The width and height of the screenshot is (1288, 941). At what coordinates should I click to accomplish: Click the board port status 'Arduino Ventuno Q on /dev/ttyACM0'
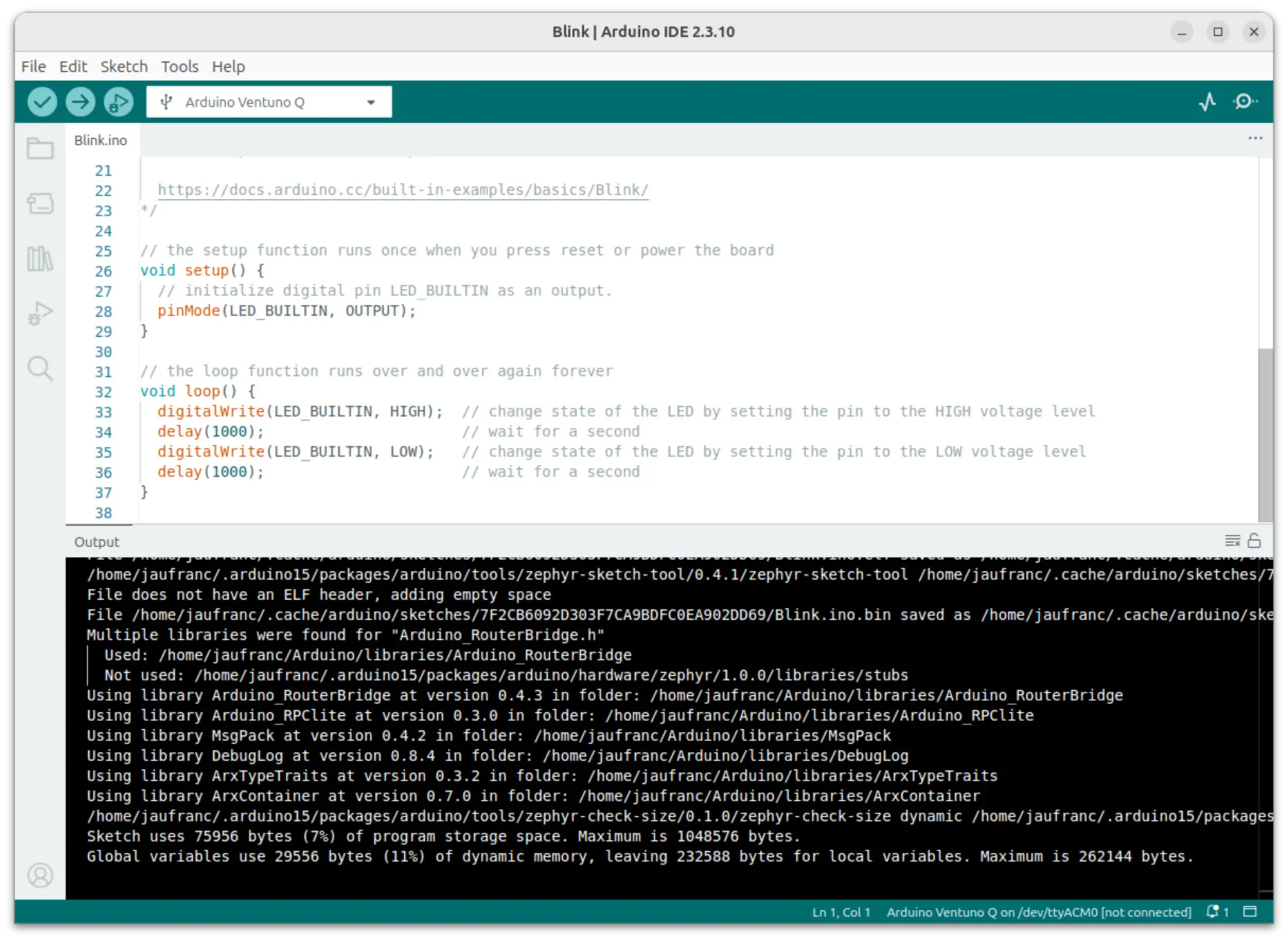1039,911
